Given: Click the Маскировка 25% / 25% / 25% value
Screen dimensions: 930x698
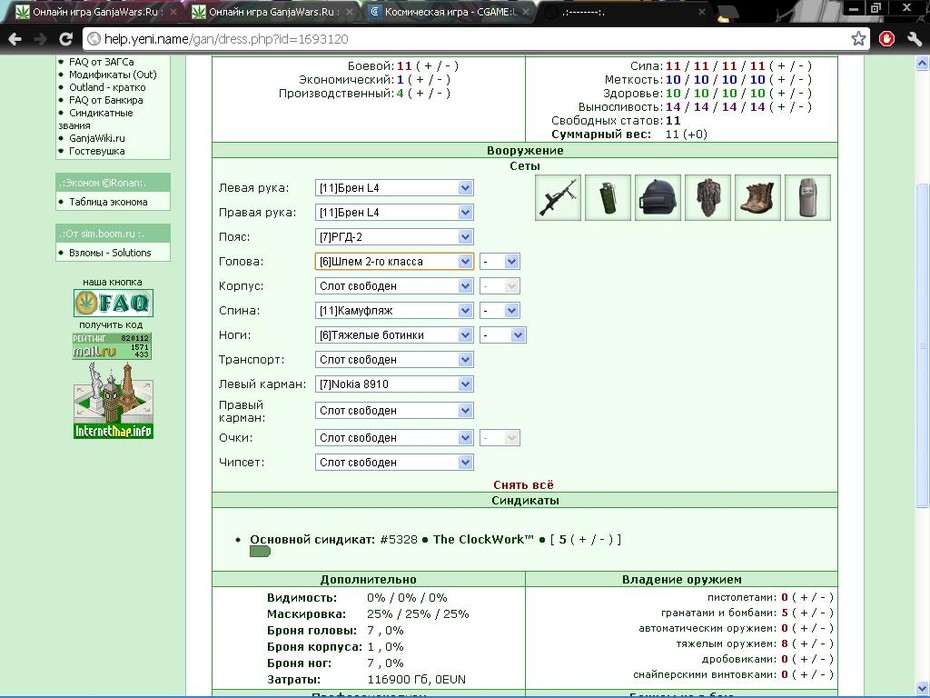Looking at the screenshot, I should point(418,614).
